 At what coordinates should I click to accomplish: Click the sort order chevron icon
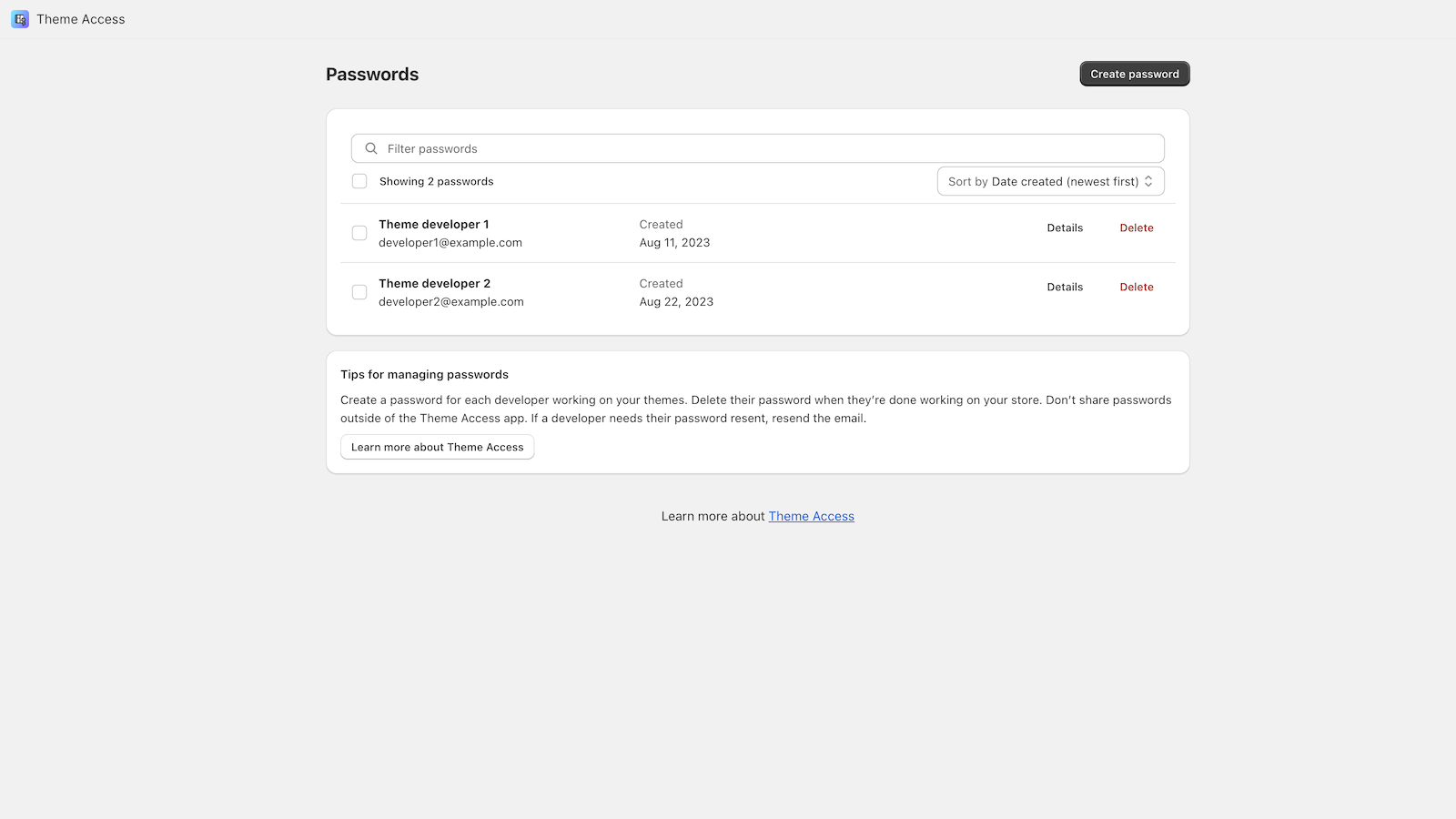(x=1149, y=181)
